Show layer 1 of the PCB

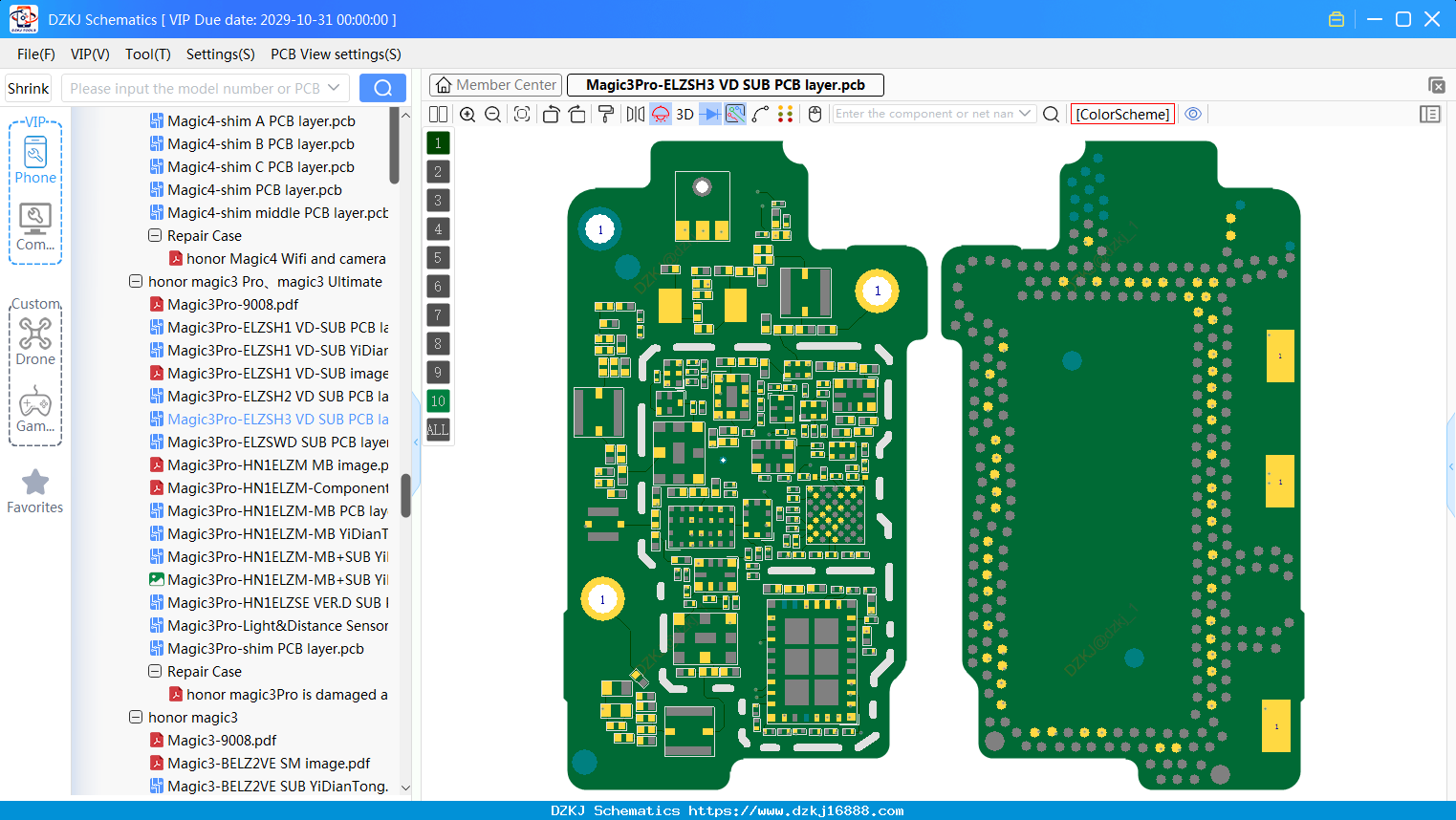click(x=438, y=142)
